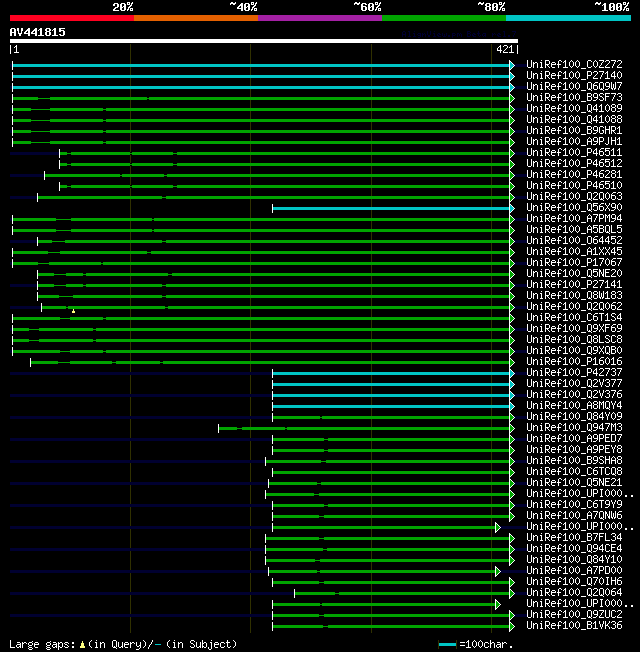Image resolution: width=640 pixels, height=652 pixels.
Task: Click the arrowhead ending the UniRef100_Q56X90 alignment
Action: click(x=512, y=208)
